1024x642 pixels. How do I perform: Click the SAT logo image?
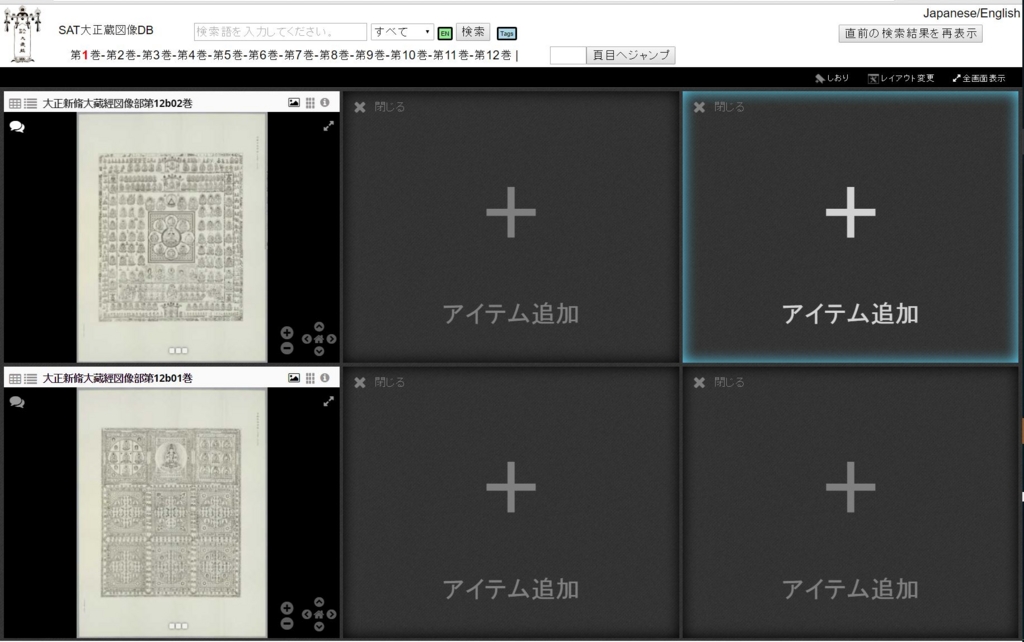tap(23, 35)
